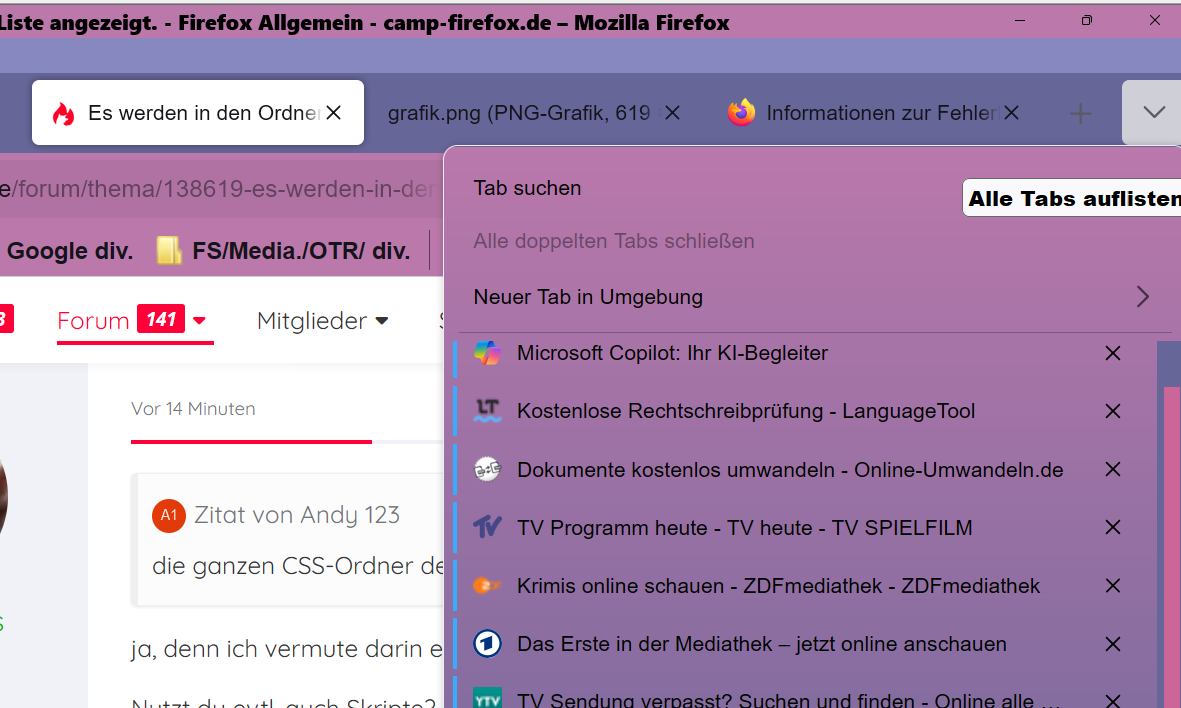Click the Das Erste favicon
Viewport: 1181px width, 708px height.
(x=487, y=644)
